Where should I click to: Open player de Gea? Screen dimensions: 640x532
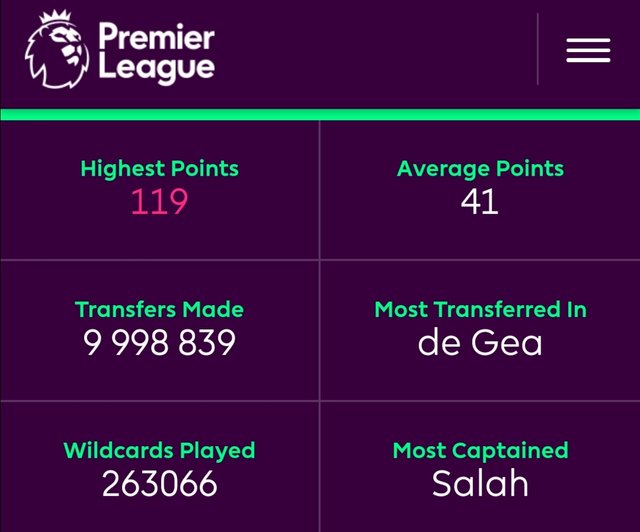(x=480, y=343)
